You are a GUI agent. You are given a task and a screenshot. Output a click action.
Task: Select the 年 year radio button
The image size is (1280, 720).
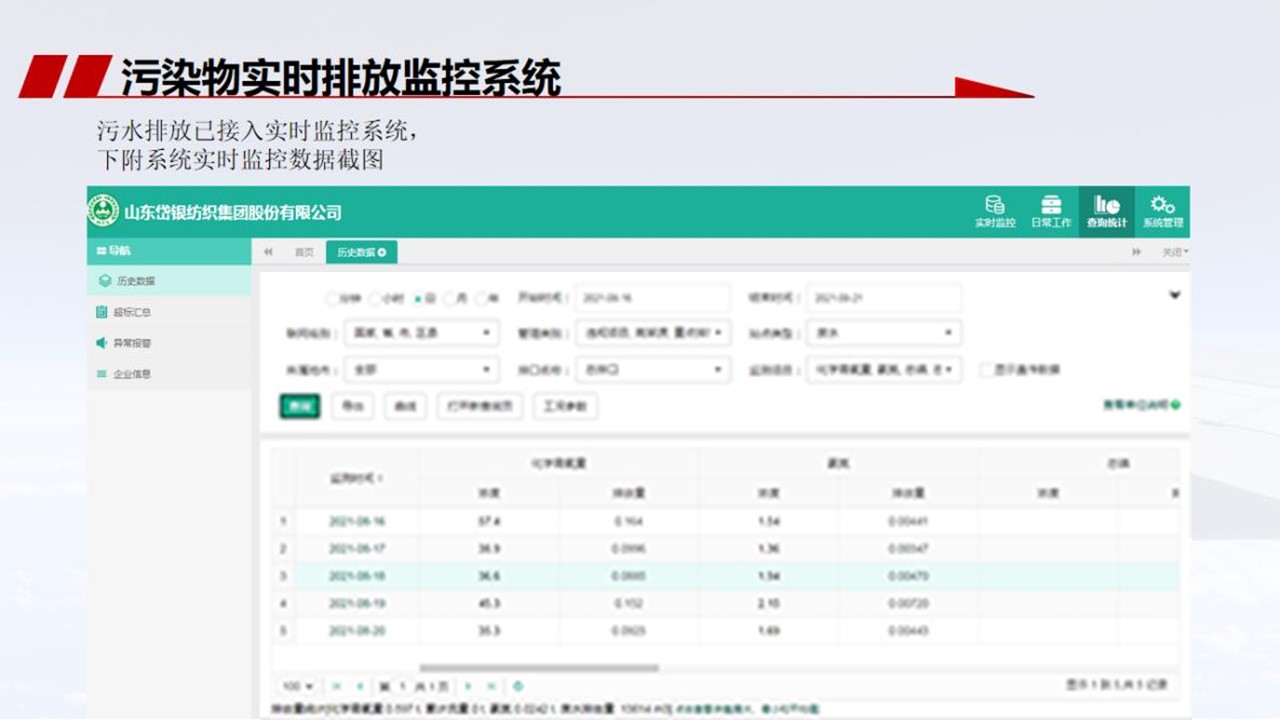tap(481, 298)
